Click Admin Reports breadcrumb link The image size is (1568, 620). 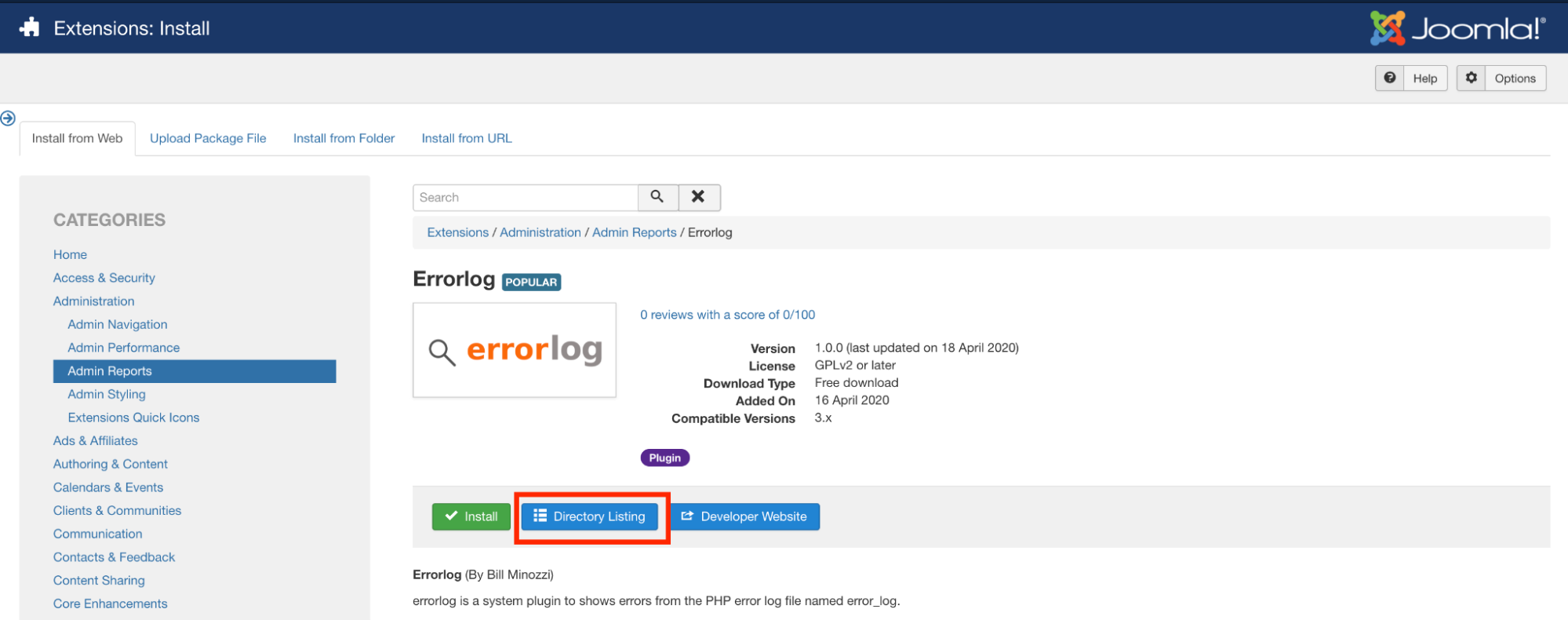pos(635,232)
